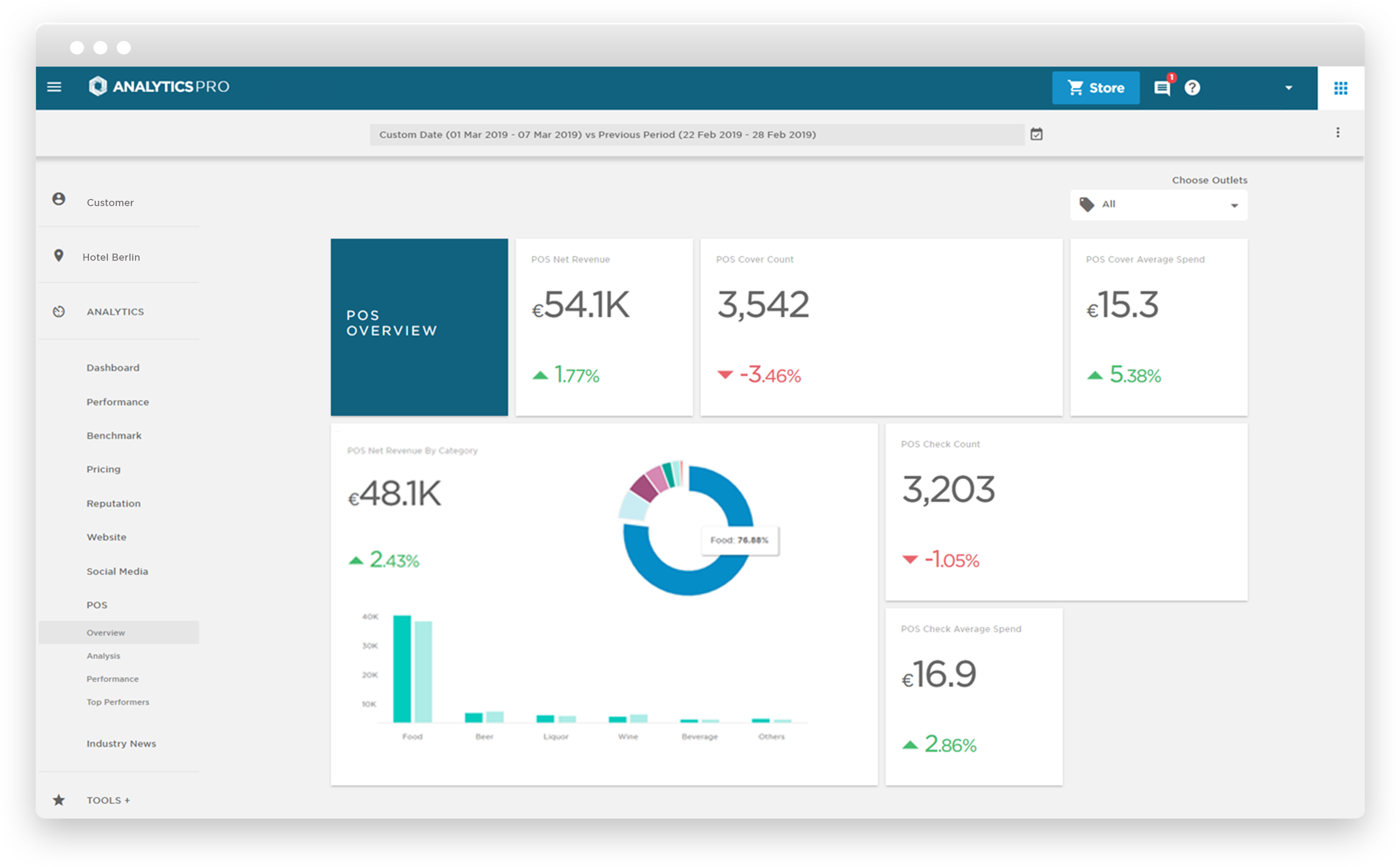1400x867 pixels.
Task: Click the Analytics Pro logo
Action: pyautogui.click(x=159, y=87)
